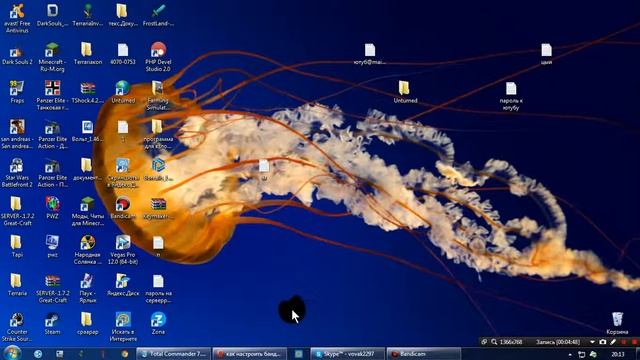This screenshot has height=360, width=640.
Task: Show hidden system tray icons arrow
Action: 570,355
